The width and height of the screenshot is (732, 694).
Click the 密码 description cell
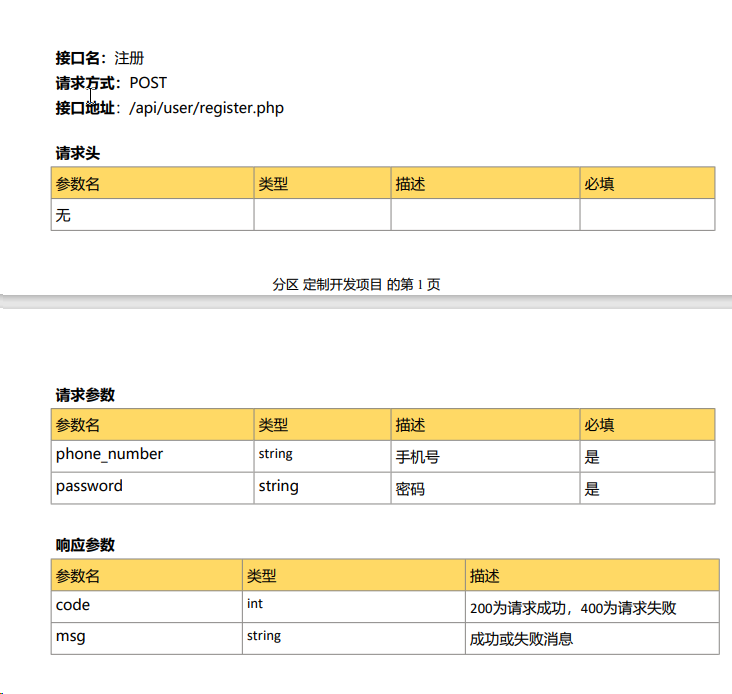pyautogui.click(x=486, y=488)
